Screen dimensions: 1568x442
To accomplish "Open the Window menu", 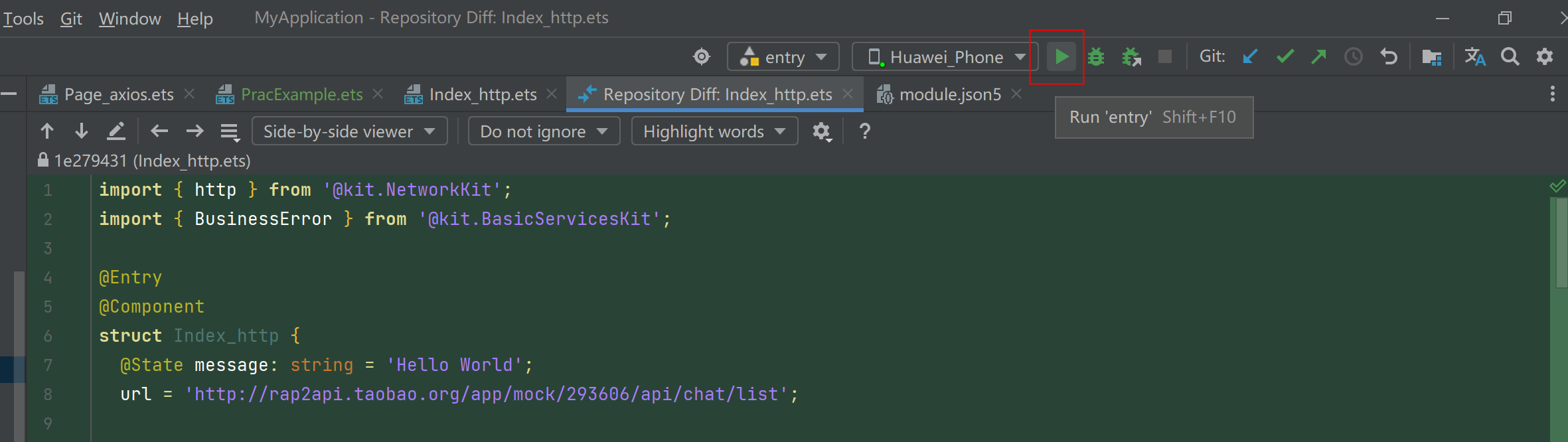I will click(130, 19).
